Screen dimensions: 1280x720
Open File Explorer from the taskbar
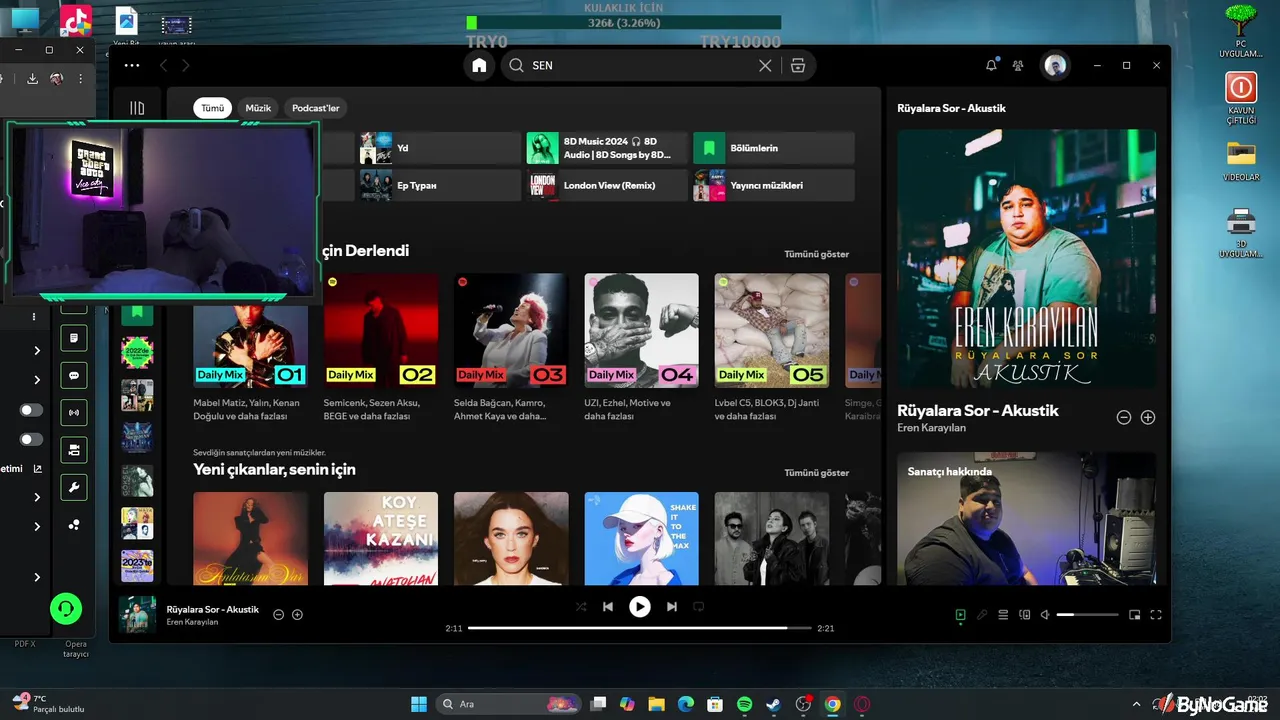656,704
